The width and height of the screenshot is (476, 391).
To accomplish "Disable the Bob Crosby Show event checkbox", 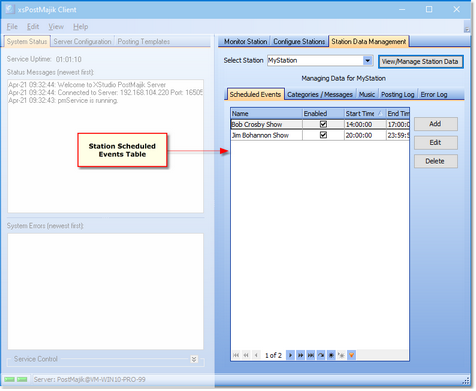I will point(323,124).
